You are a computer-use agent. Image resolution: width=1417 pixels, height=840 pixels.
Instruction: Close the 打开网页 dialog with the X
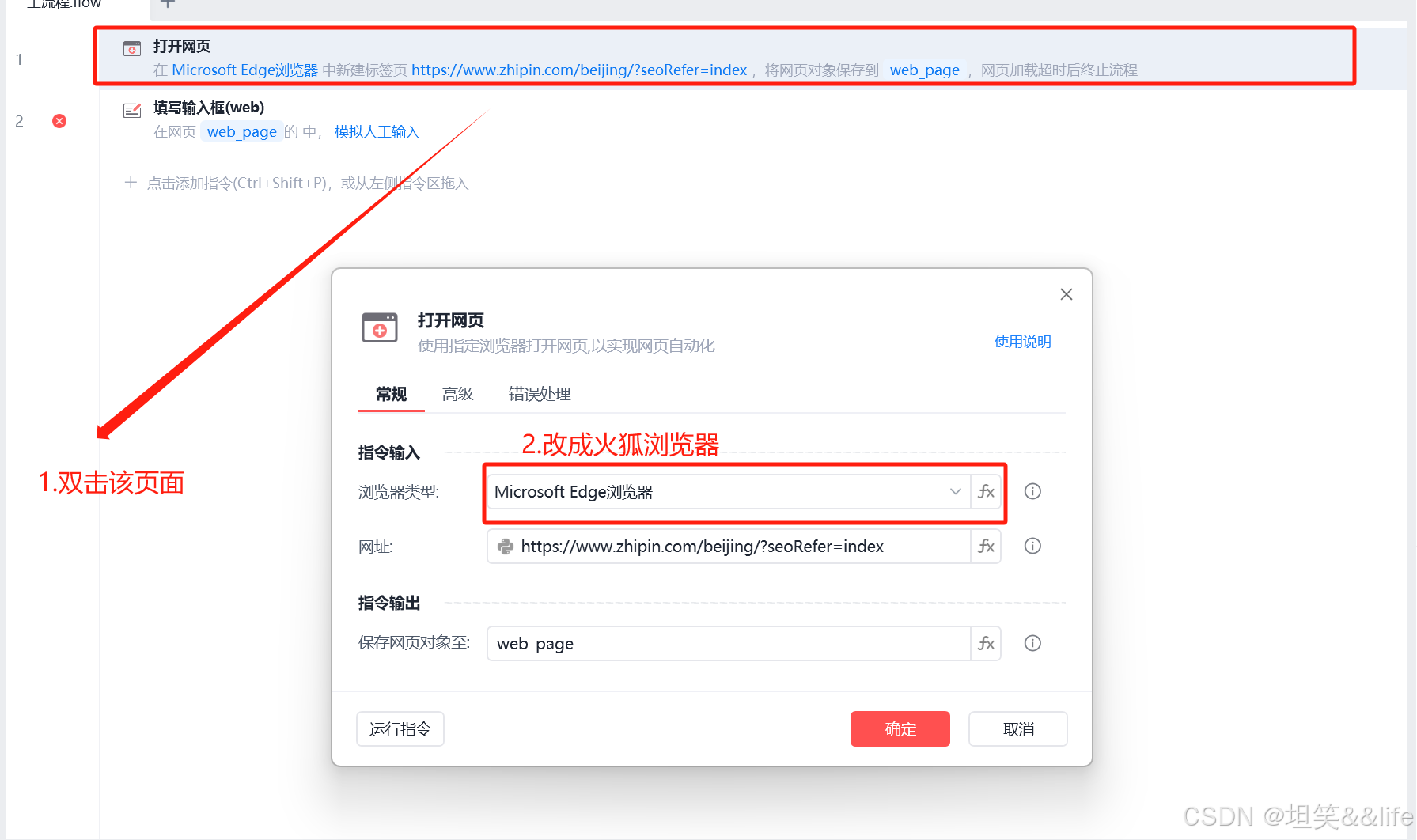1067,294
